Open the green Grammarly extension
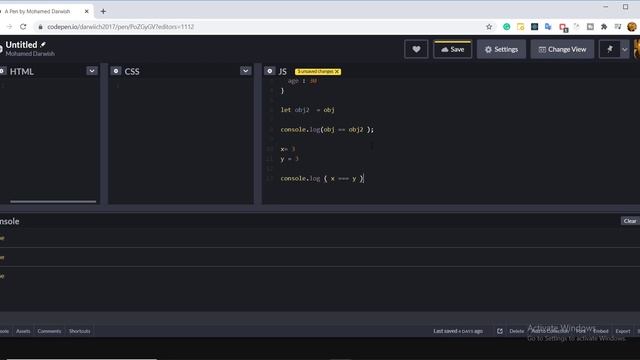 [507, 27]
